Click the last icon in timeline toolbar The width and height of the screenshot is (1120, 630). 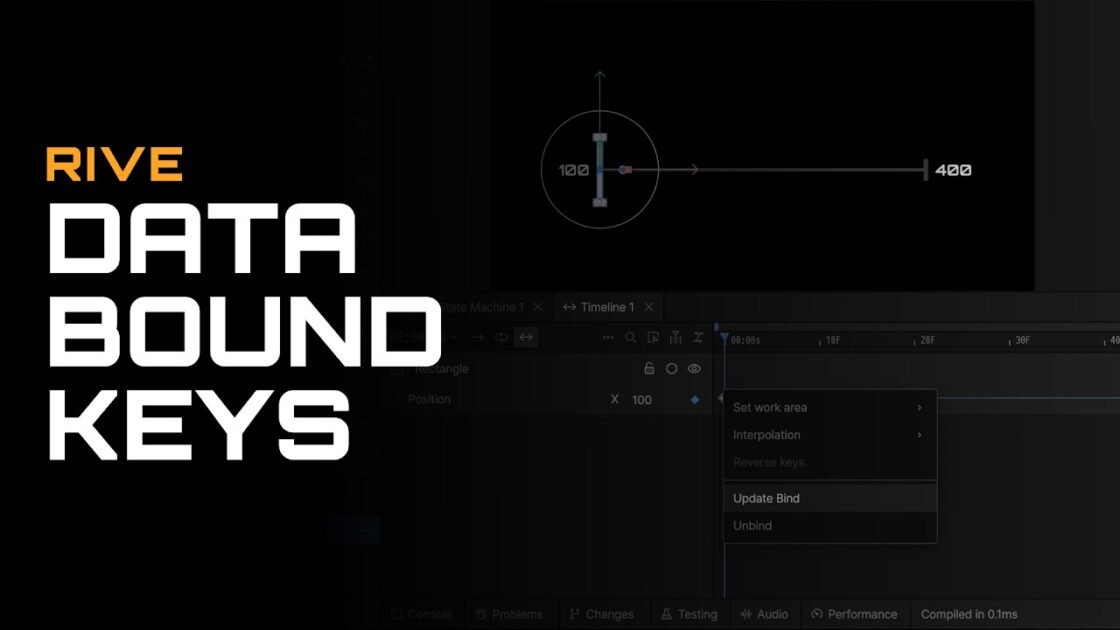pyautogui.click(x=698, y=337)
